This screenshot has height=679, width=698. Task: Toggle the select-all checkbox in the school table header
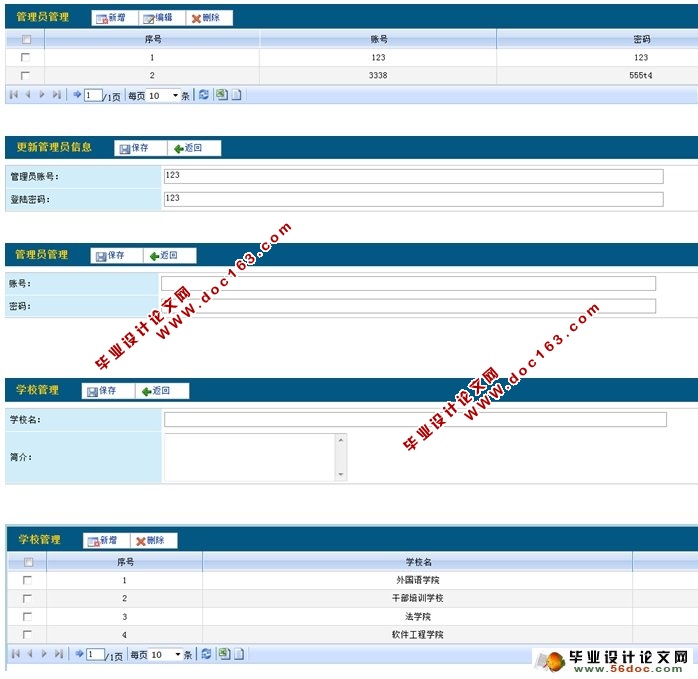pyautogui.click(x=28, y=562)
